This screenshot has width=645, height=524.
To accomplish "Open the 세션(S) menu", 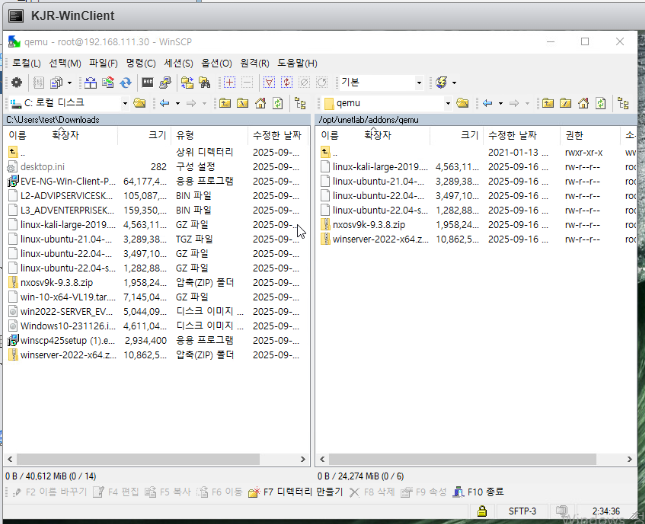I will pos(179,63).
